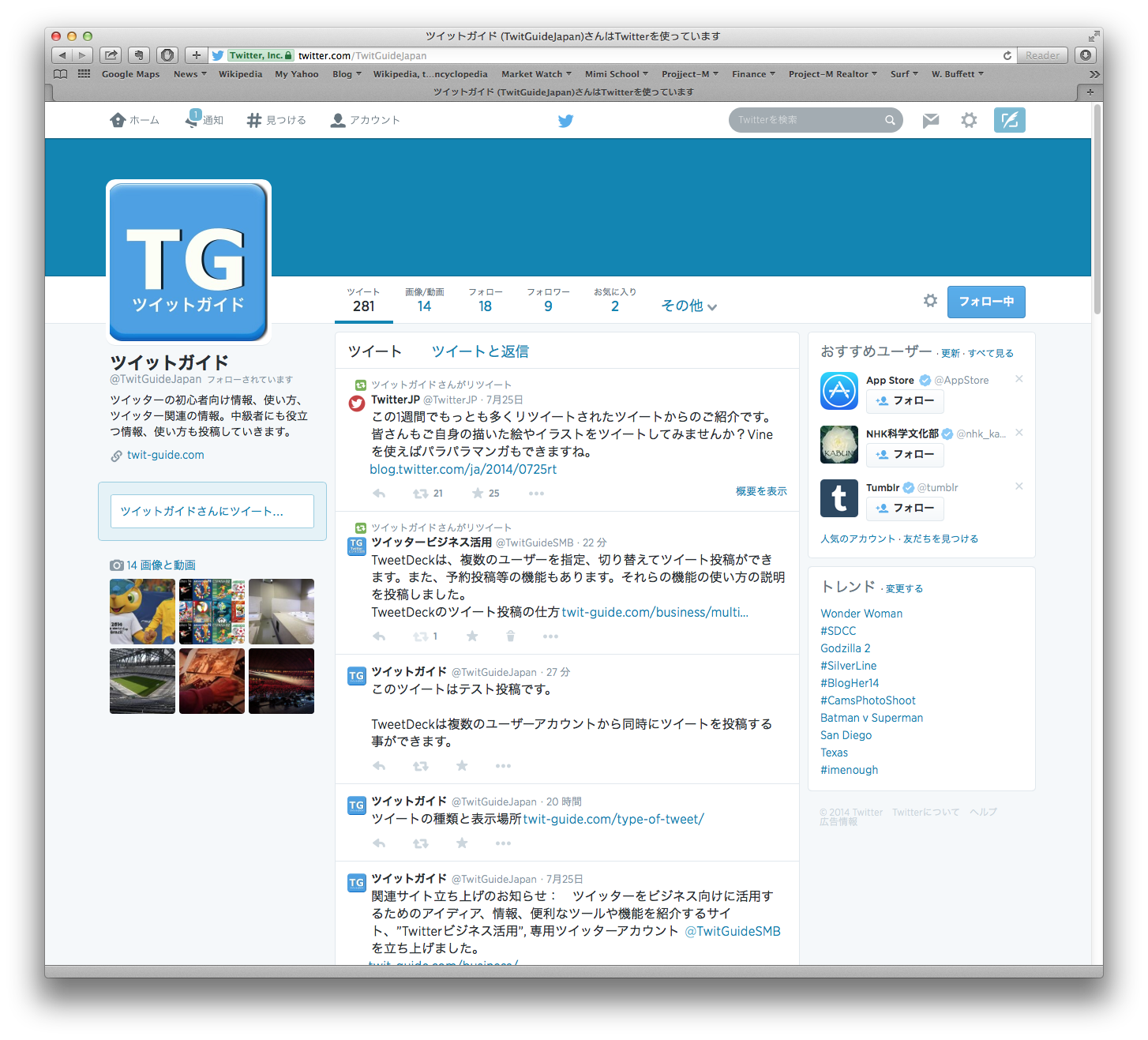Click 変更する next to trends
The height and width of the screenshot is (1040, 1148).
(904, 588)
